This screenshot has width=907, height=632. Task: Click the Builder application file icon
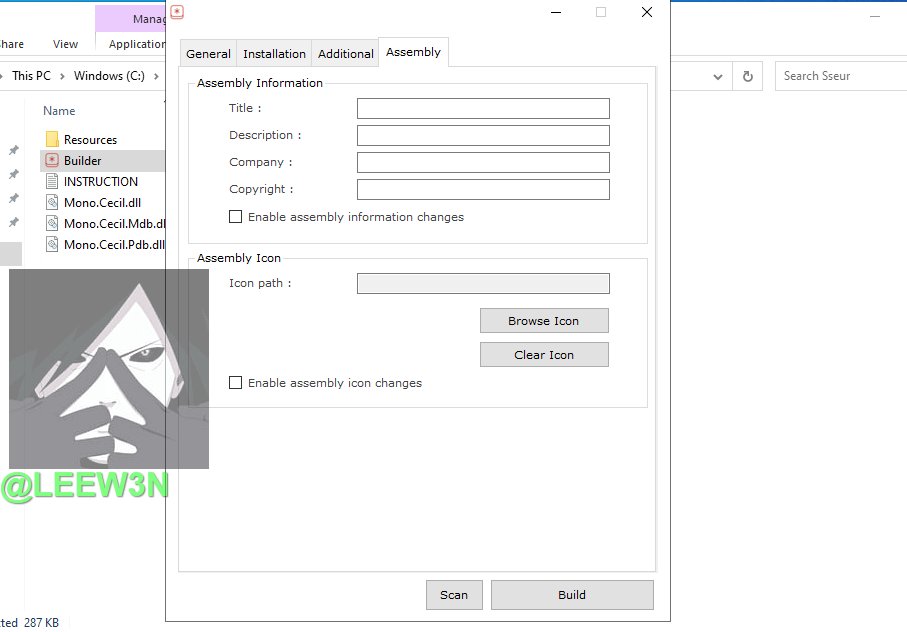52,161
